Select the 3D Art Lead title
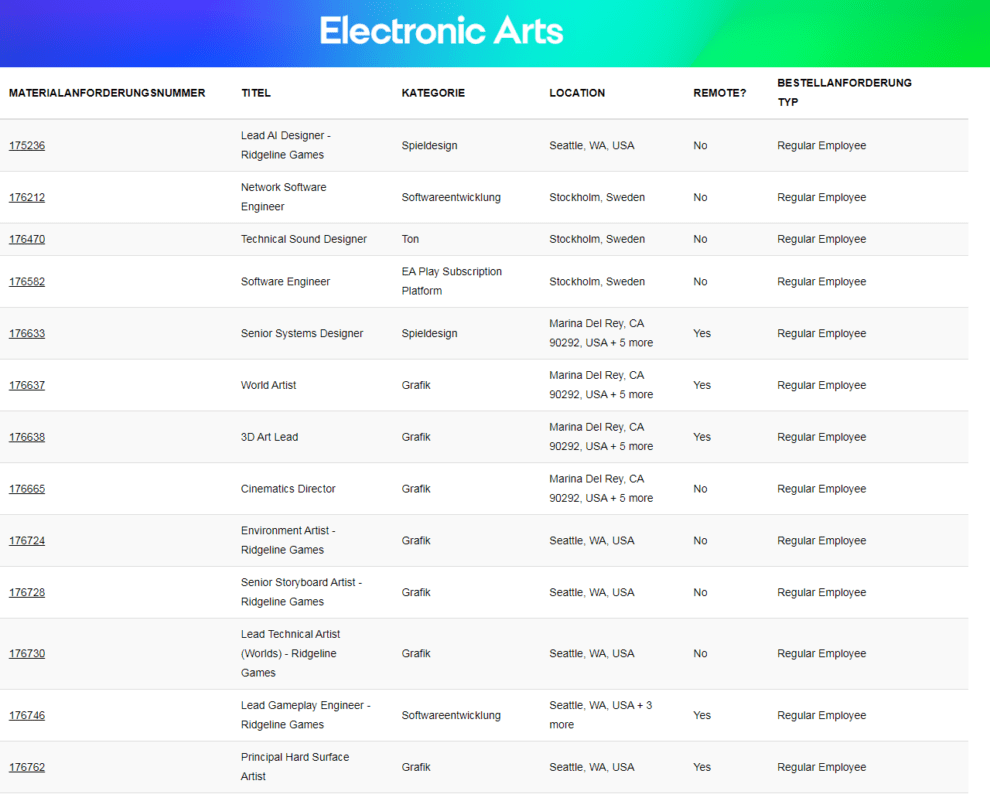The height and width of the screenshot is (801, 990). pyautogui.click(x=270, y=437)
